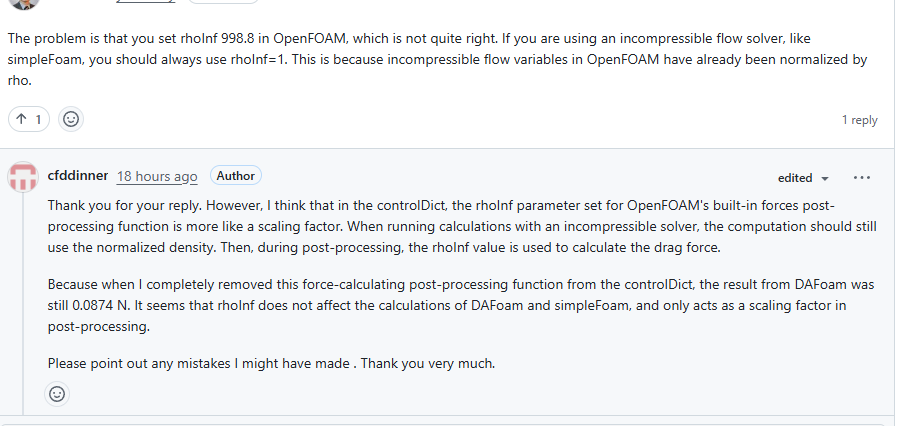Add an emoji reaction to the top comment
This screenshot has width=907, height=426.
pyautogui.click(x=71, y=119)
